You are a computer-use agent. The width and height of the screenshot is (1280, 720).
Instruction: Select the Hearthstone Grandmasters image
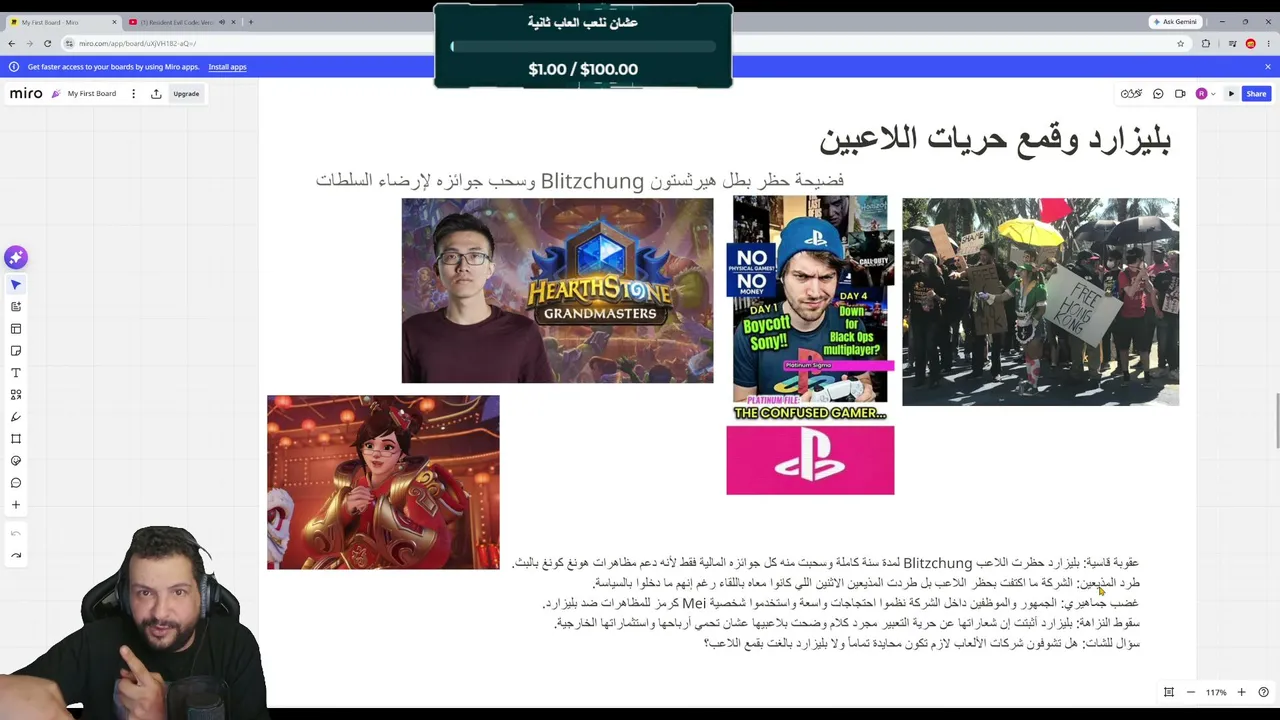coord(557,290)
